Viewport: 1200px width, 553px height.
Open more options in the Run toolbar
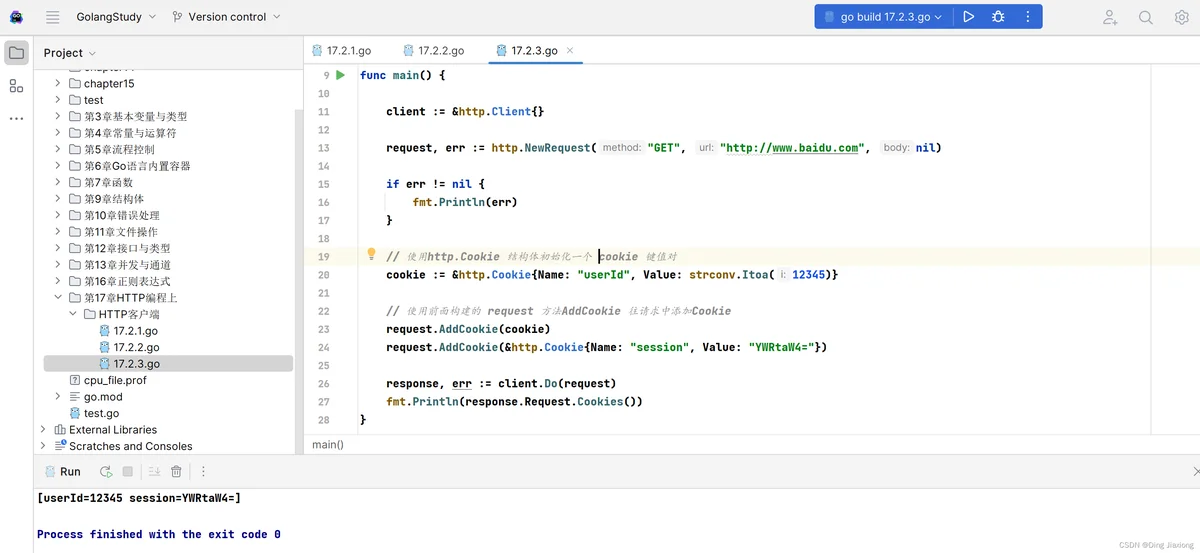coord(203,471)
